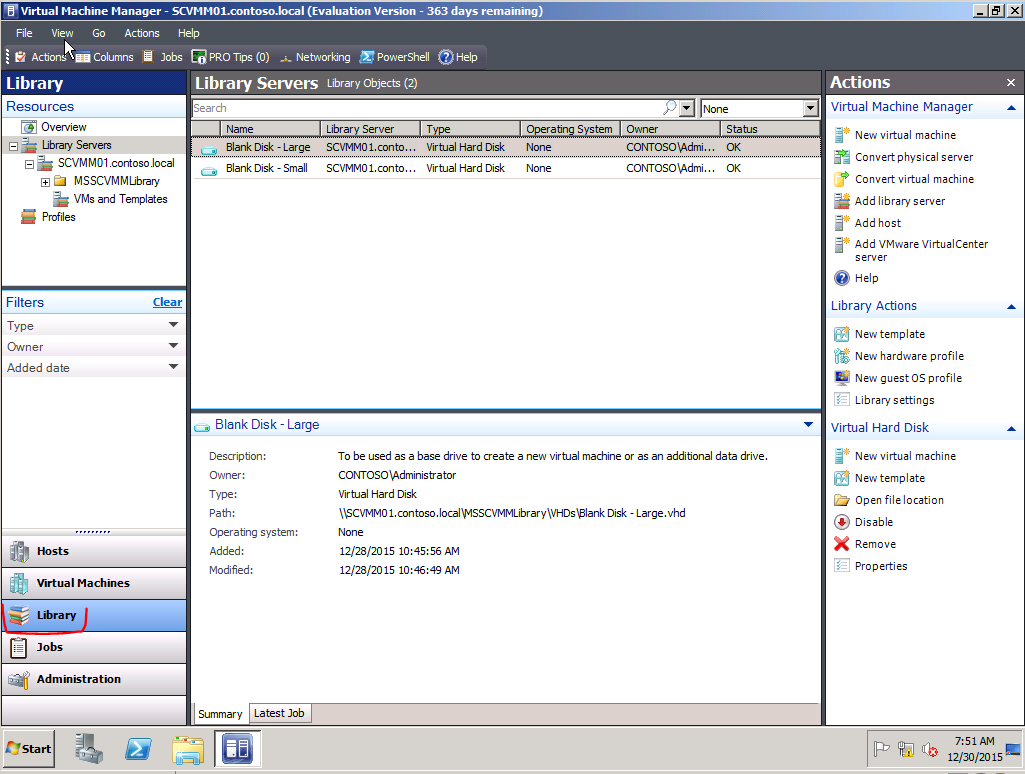Open the Jobs toolbar button

(163, 57)
